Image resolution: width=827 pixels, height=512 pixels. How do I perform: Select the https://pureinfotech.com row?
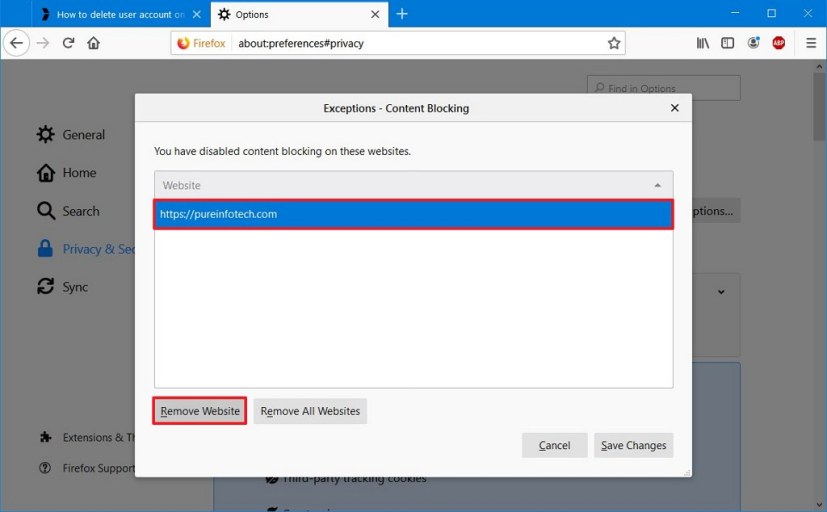click(413, 214)
